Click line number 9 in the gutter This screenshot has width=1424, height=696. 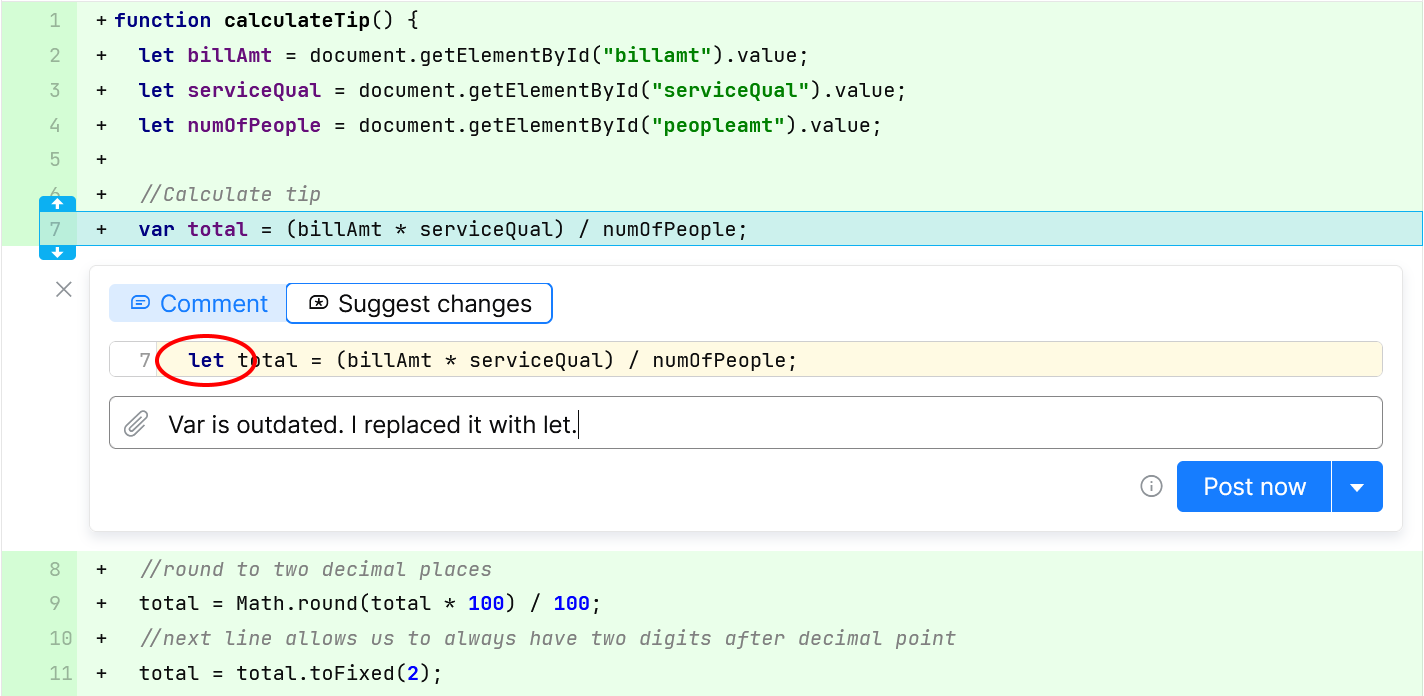pyautogui.click(x=55, y=603)
